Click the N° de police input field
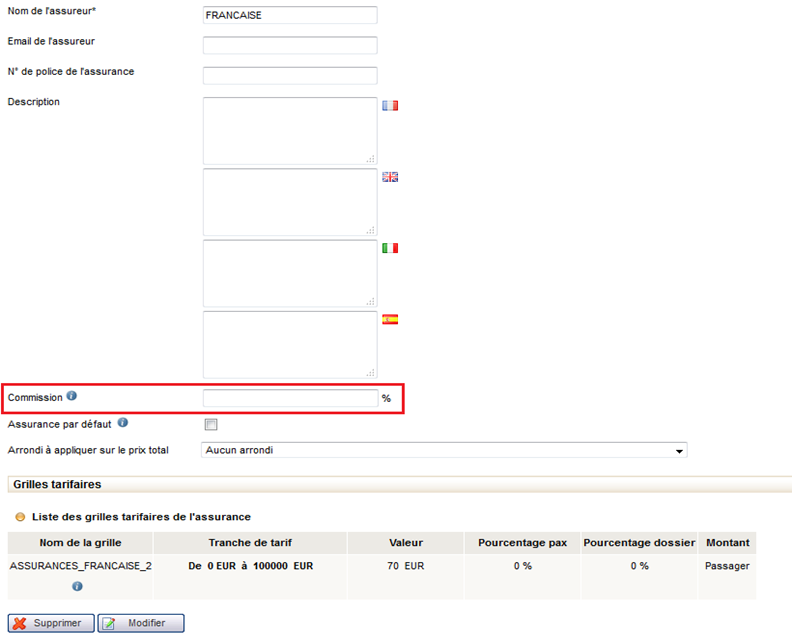Viewport: 792px width, 637px height. pyautogui.click(x=290, y=75)
